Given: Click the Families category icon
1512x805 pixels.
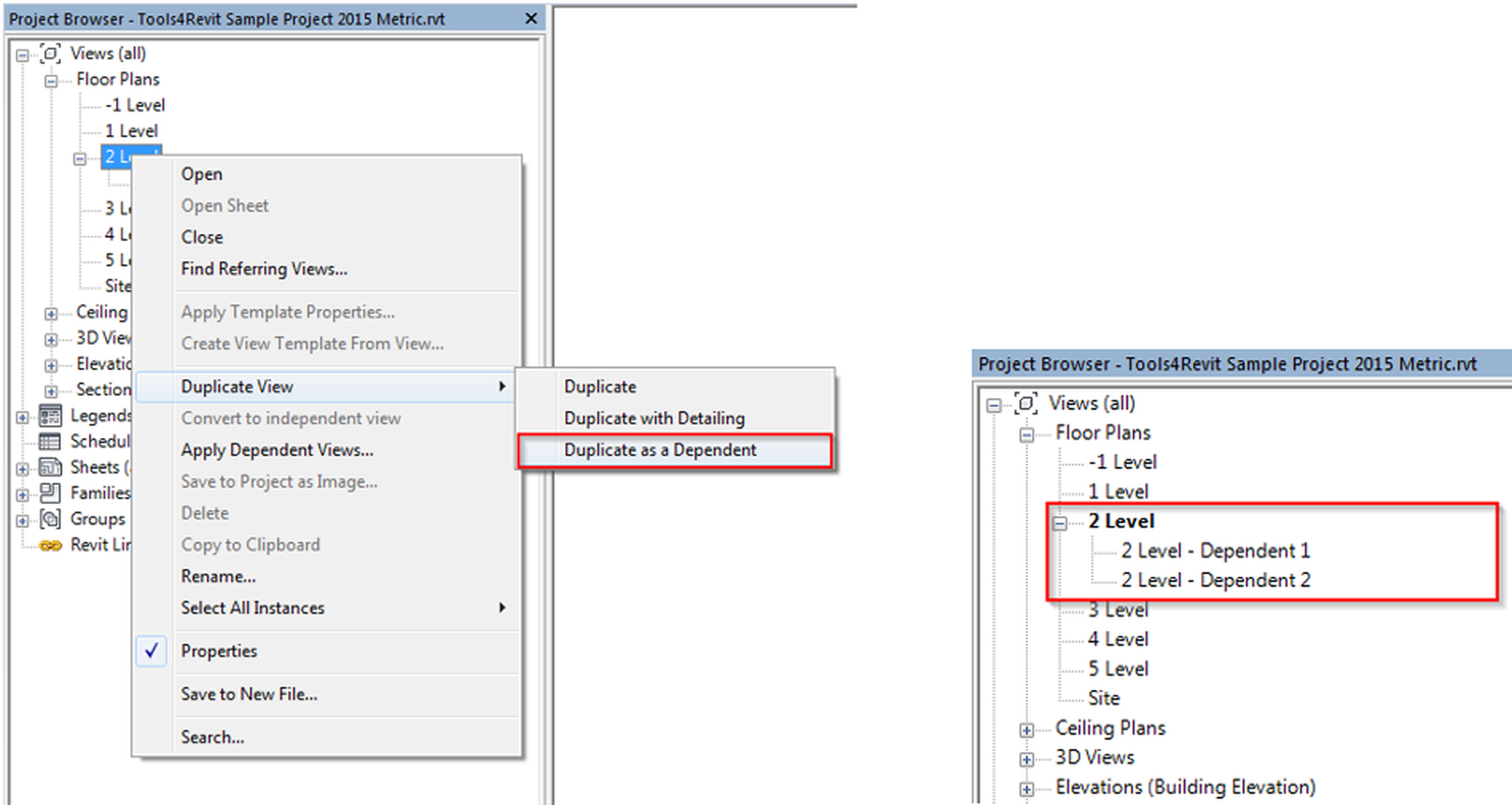Looking at the screenshot, I should (49, 493).
